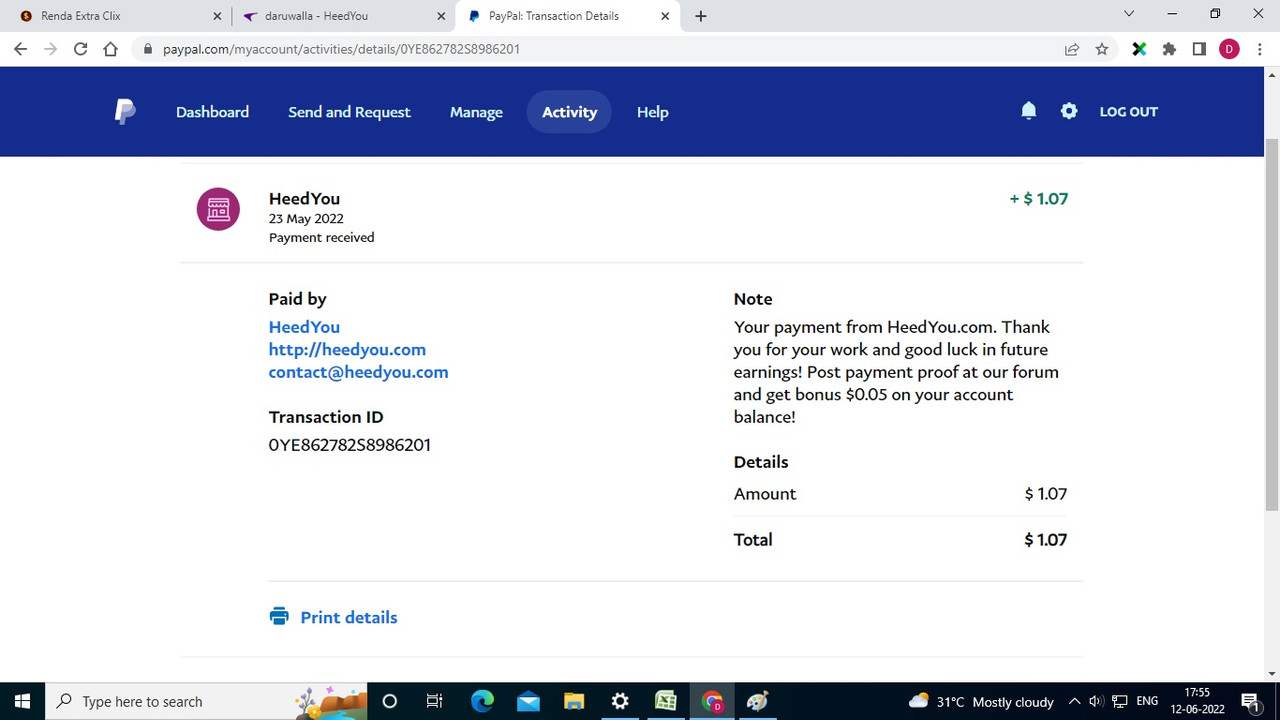1280x720 pixels.
Task: Open the Extensions puzzle icon
Action: click(x=1169, y=49)
